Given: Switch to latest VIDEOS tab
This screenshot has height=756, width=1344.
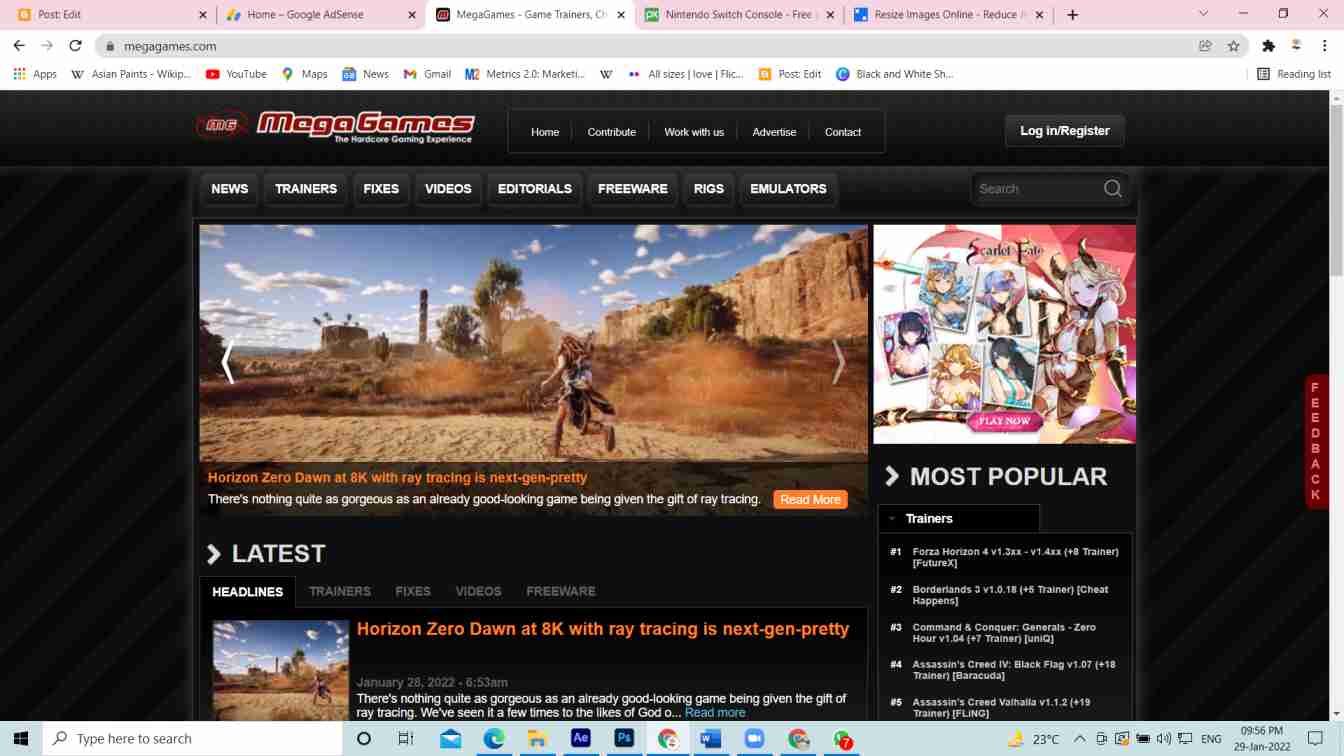Looking at the screenshot, I should (x=478, y=591).
